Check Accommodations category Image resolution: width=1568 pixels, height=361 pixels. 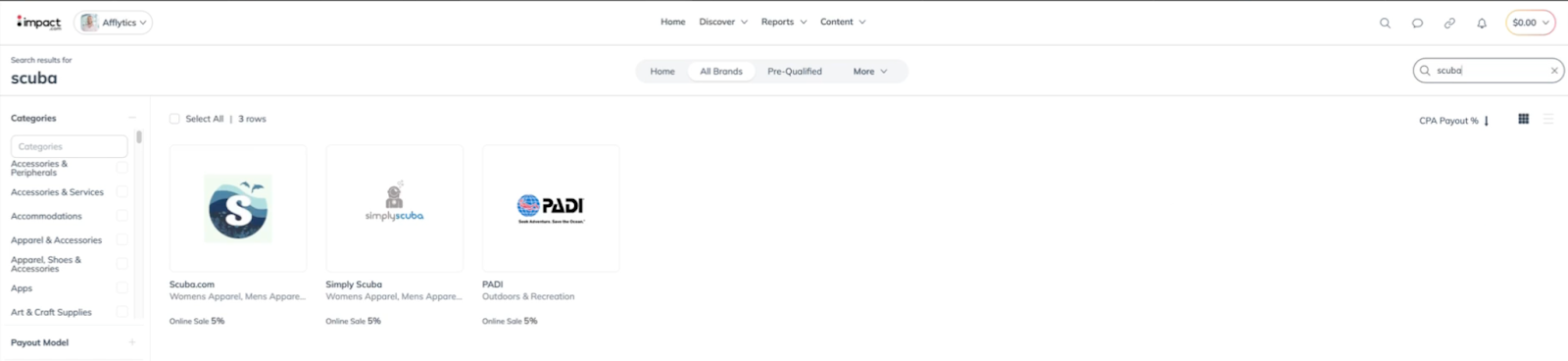tap(122, 216)
